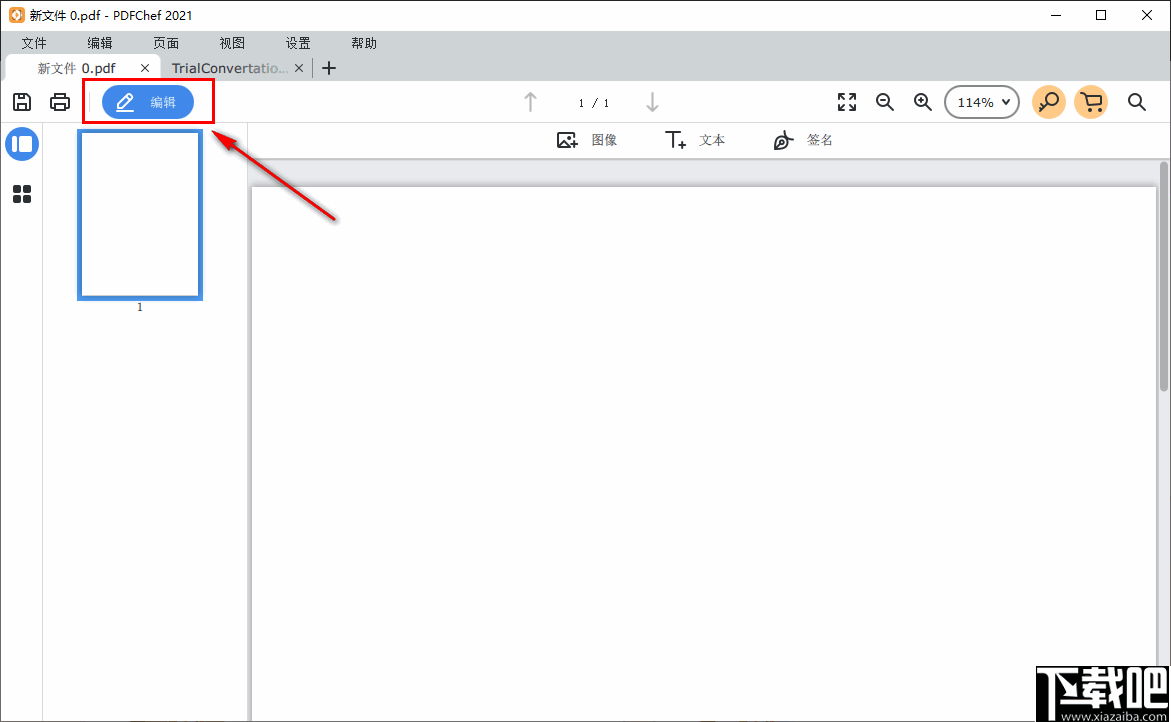Click the down arrow for next page
Image resolution: width=1171 pixels, height=722 pixels.
[x=652, y=101]
